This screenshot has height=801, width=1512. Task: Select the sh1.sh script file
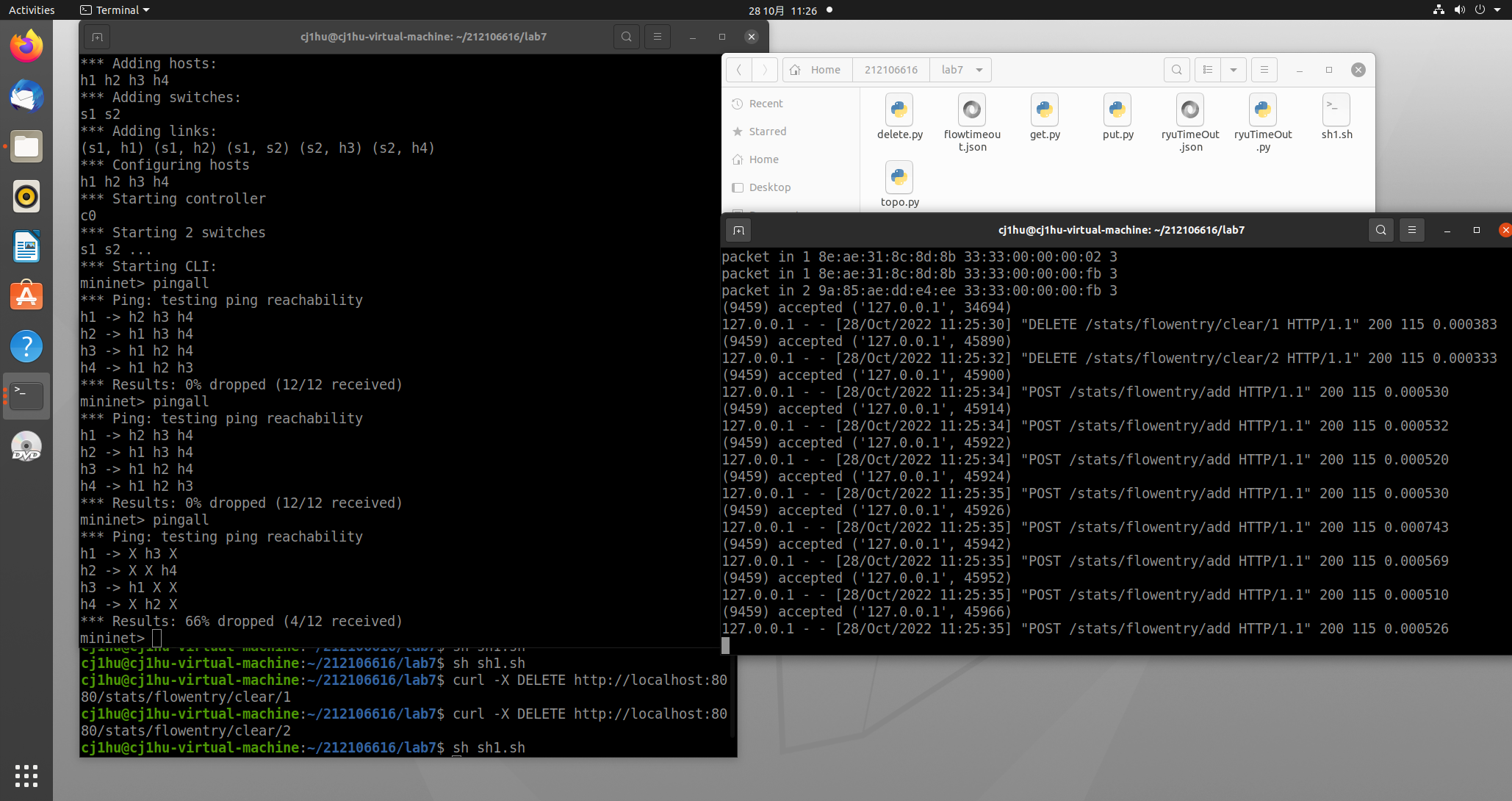pyautogui.click(x=1336, y=117)
